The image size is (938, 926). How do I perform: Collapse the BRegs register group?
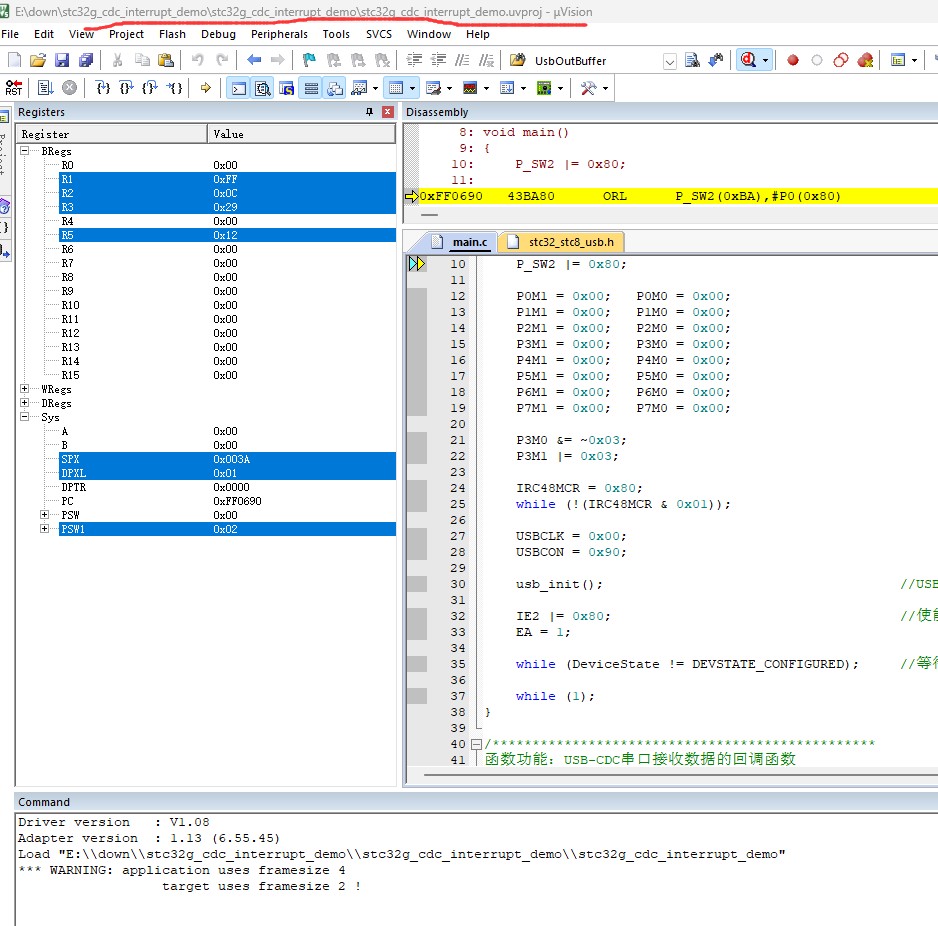tap(25, 151)
